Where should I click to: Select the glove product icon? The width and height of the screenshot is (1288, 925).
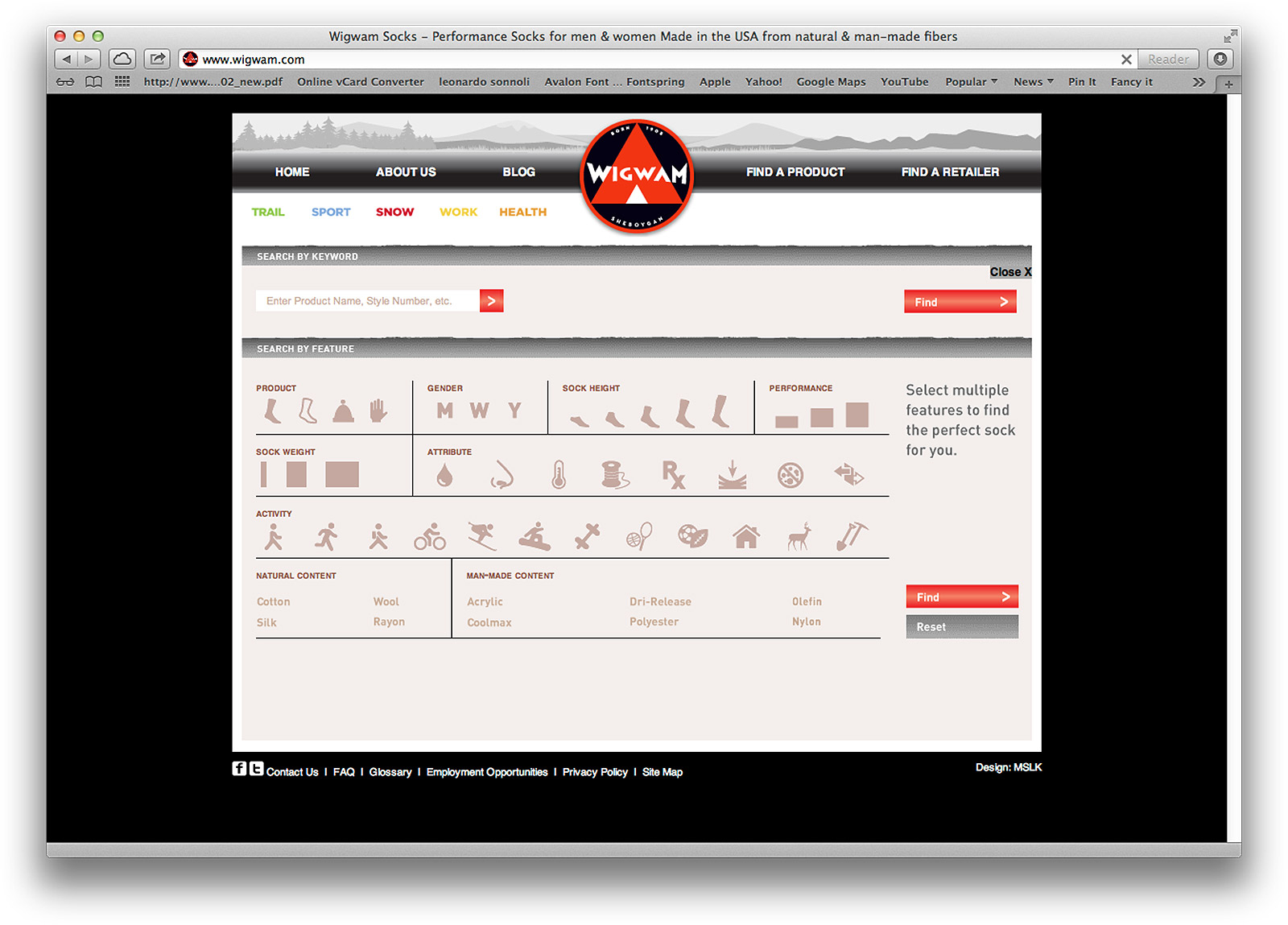coord(378,411)
